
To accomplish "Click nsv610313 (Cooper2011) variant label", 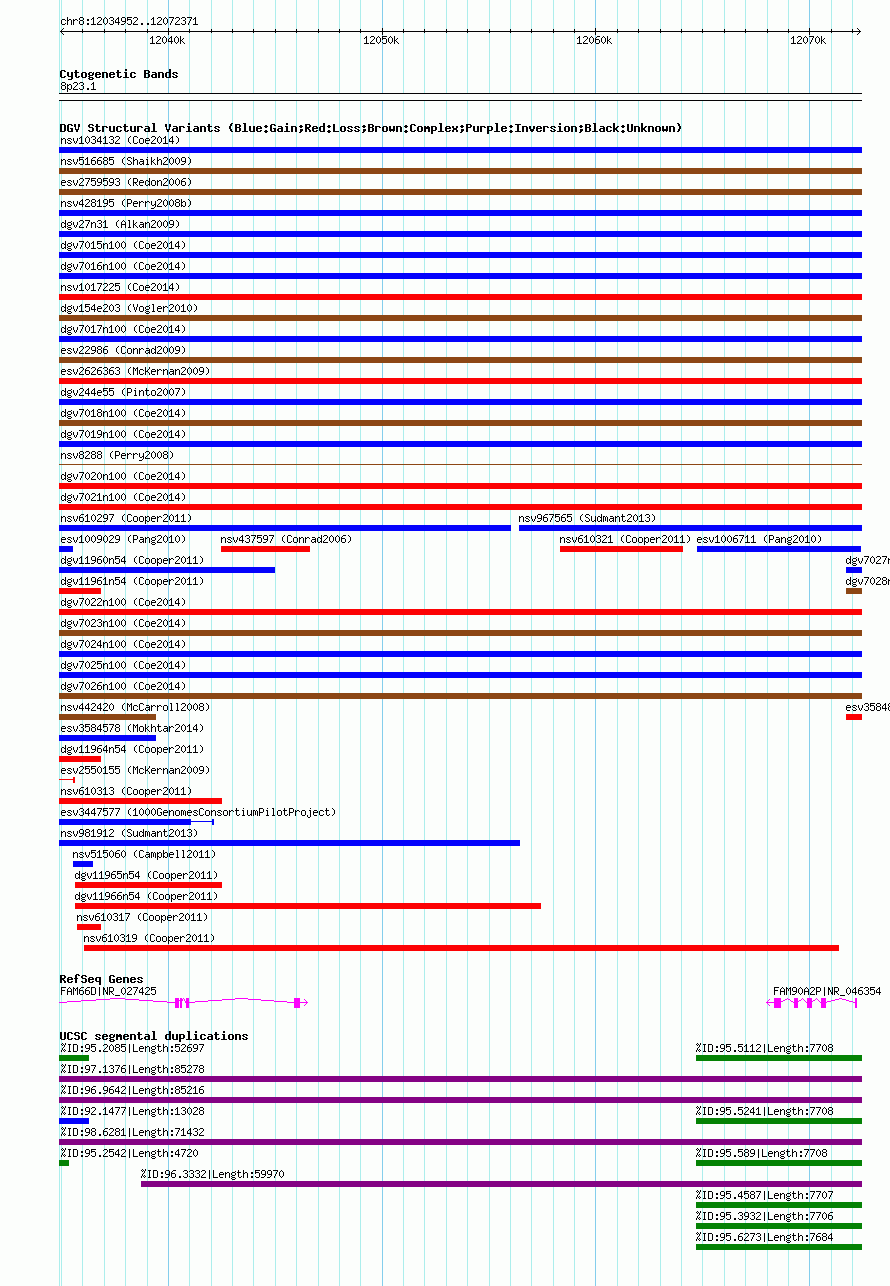I will tap(126, 791).
